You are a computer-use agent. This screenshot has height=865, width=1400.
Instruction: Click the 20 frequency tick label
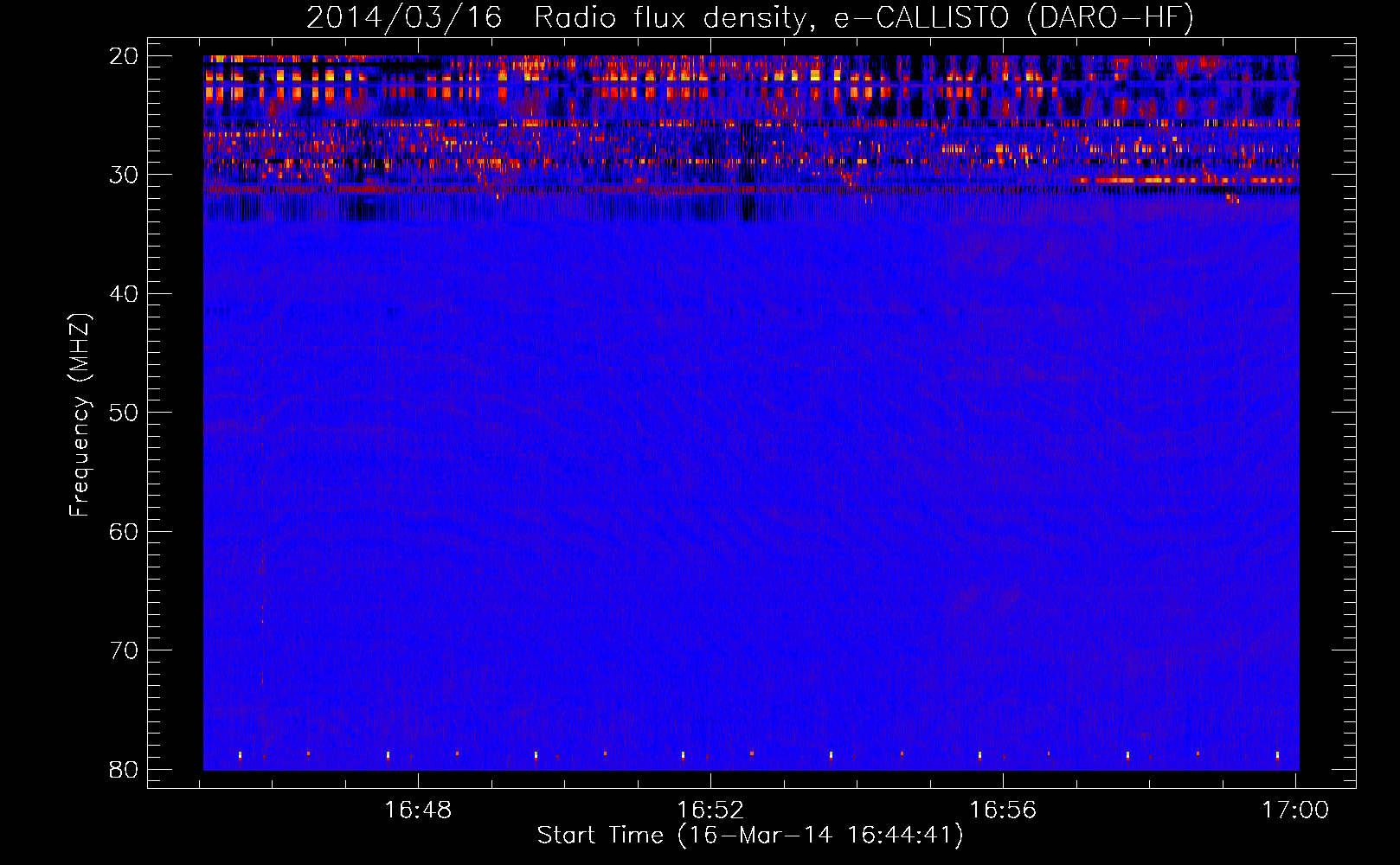point(124,56)
